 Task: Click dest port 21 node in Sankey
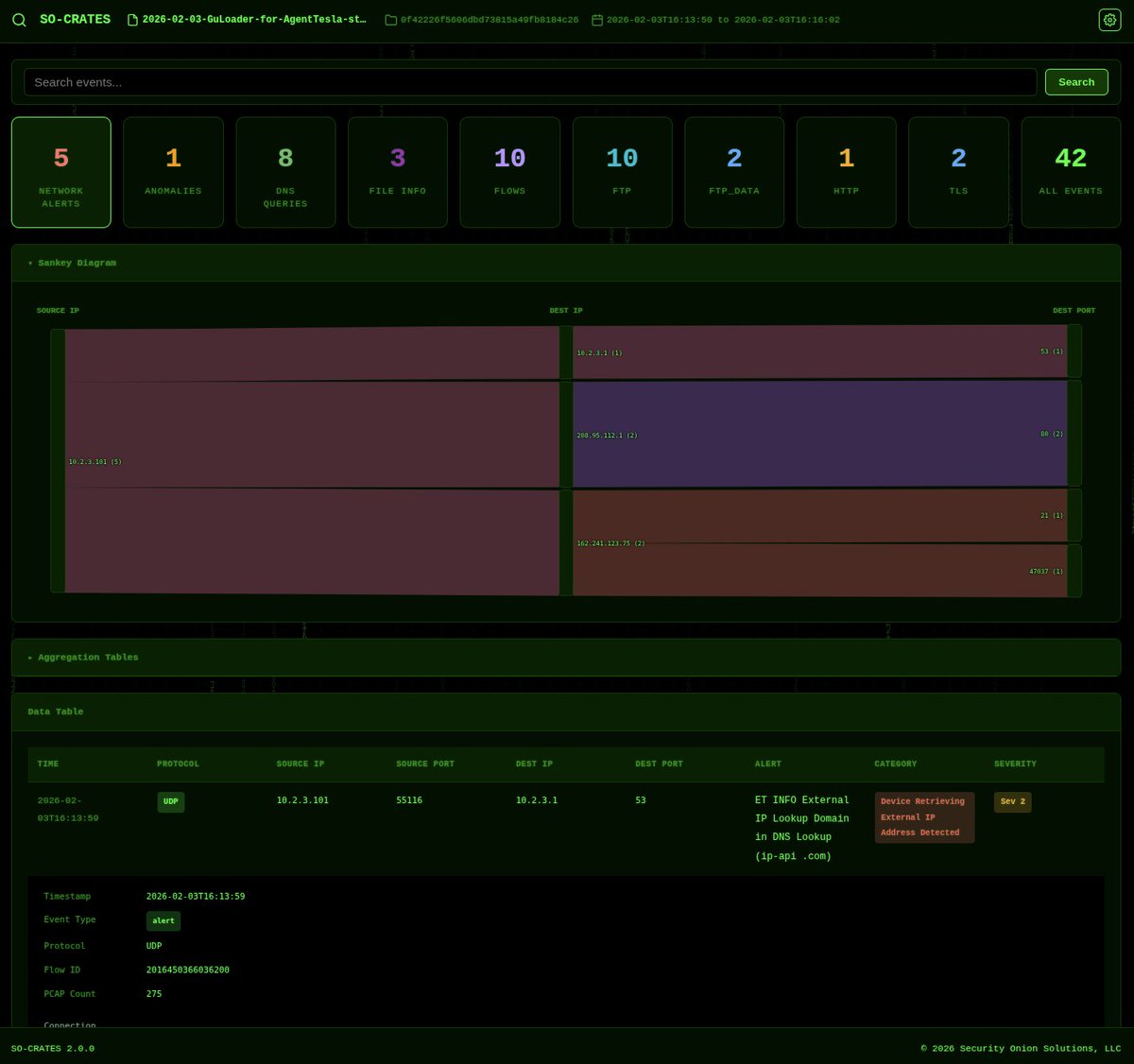pyautogui.click(x=1074, y=515)
